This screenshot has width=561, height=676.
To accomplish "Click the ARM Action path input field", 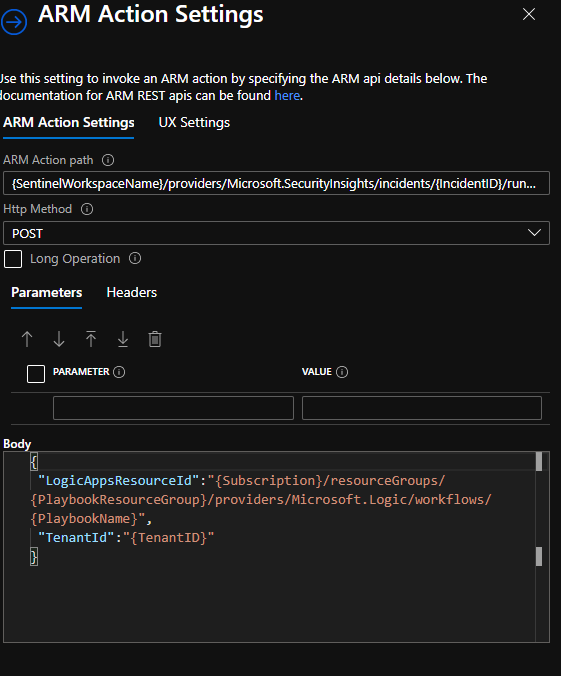I will (276, 183).
